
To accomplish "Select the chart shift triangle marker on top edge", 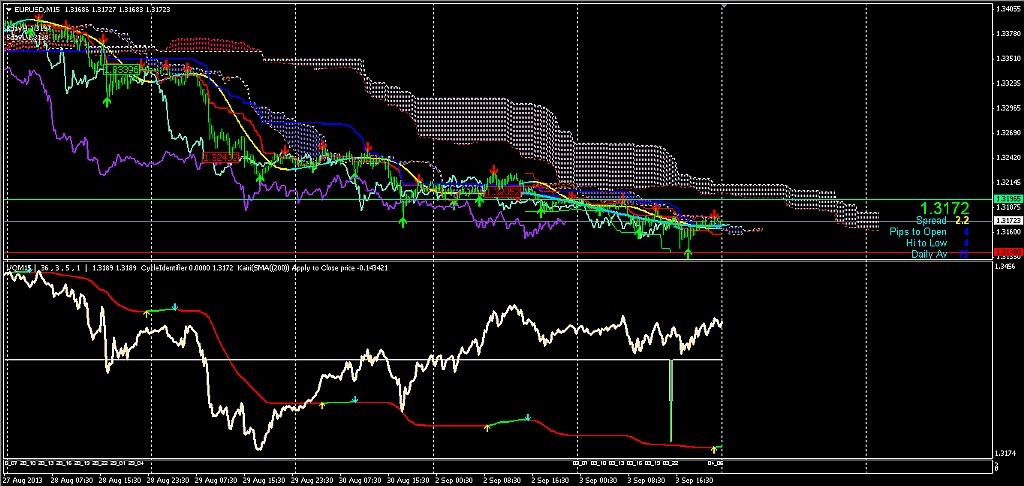I will click(x=723, y=5).
